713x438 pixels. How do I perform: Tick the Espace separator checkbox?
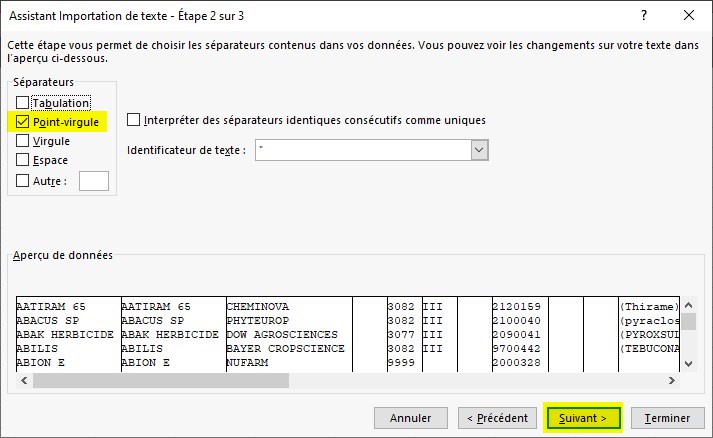(x=23, y=160)
